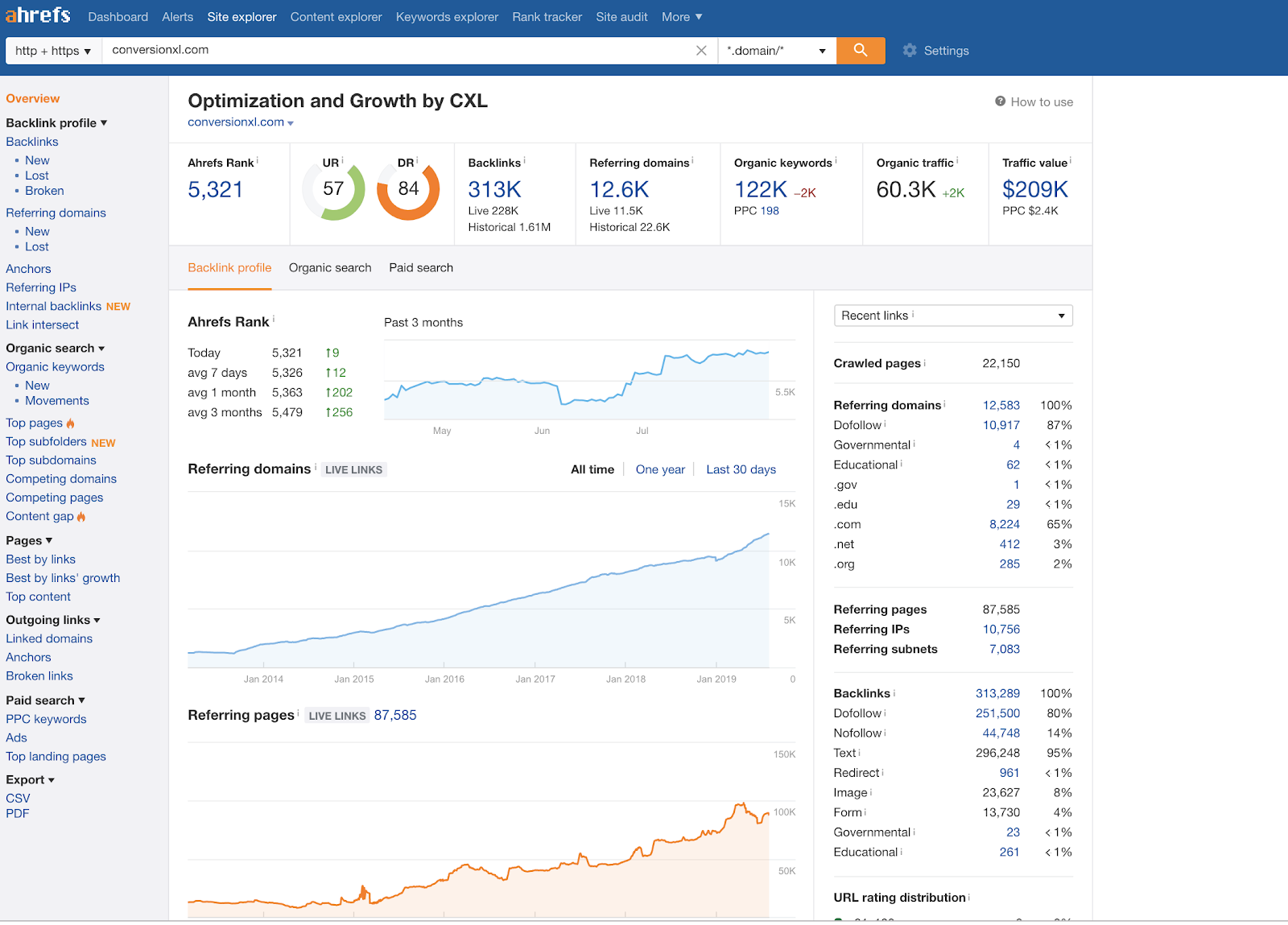This screenshot has width=1288, height=925.
Task: Export report as CSV
Action: (18, 799)
